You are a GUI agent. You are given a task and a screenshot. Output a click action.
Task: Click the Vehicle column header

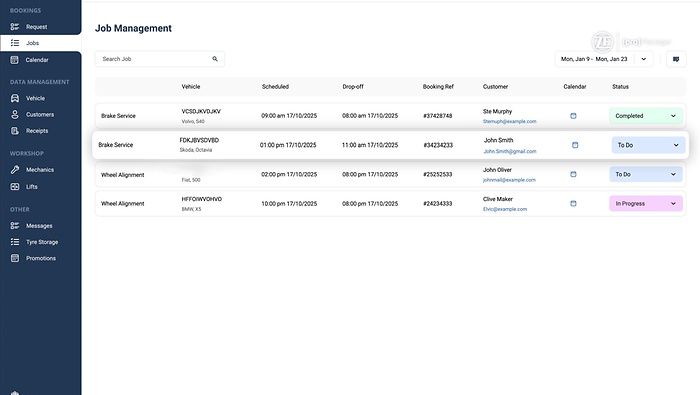[191, 87]
